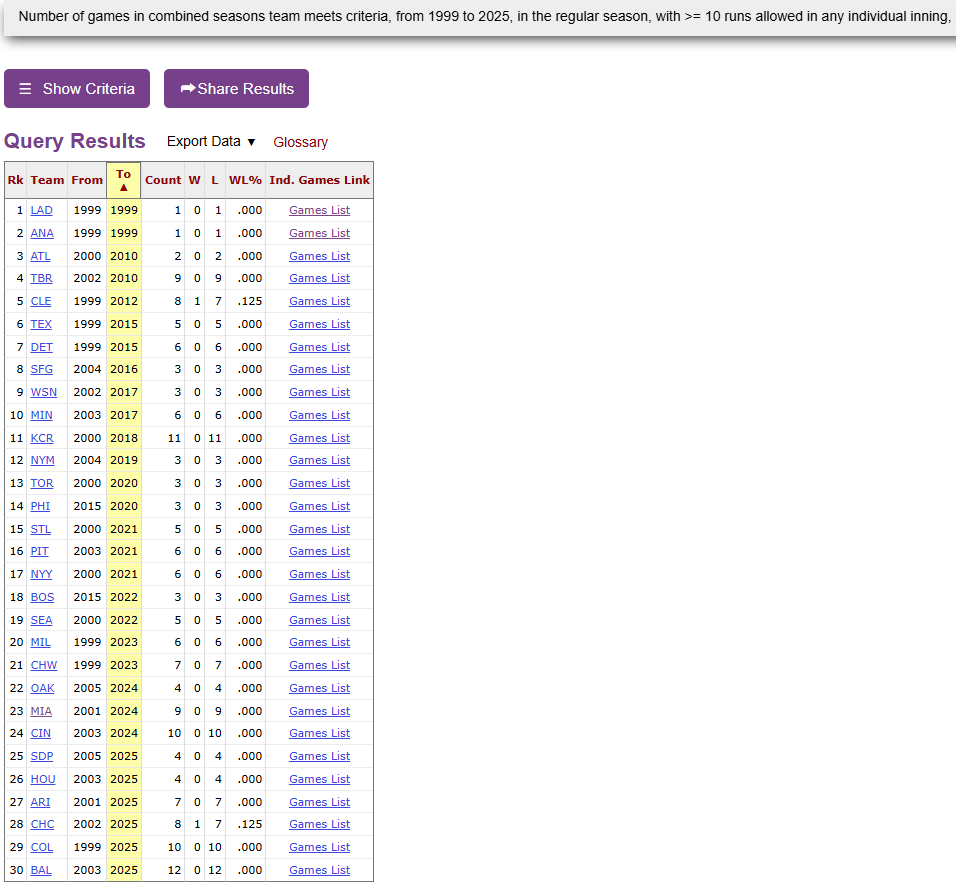Open the Export Data dropdown
This screenshot has height=886, width=956.
click(211, 141)
